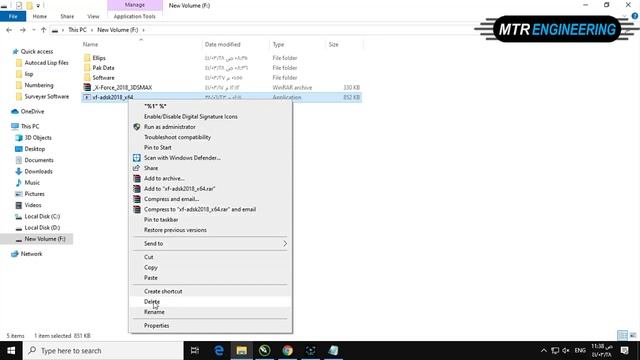Click WinRAR icon beside Add to archive
The image size is (640, 360).
(x=137, y=178)
